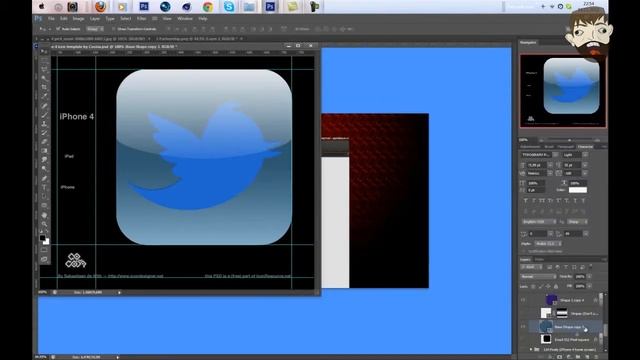640x360 pixels.
Task: Click the layer Fill value field
Action: click(x=580, y=286)
